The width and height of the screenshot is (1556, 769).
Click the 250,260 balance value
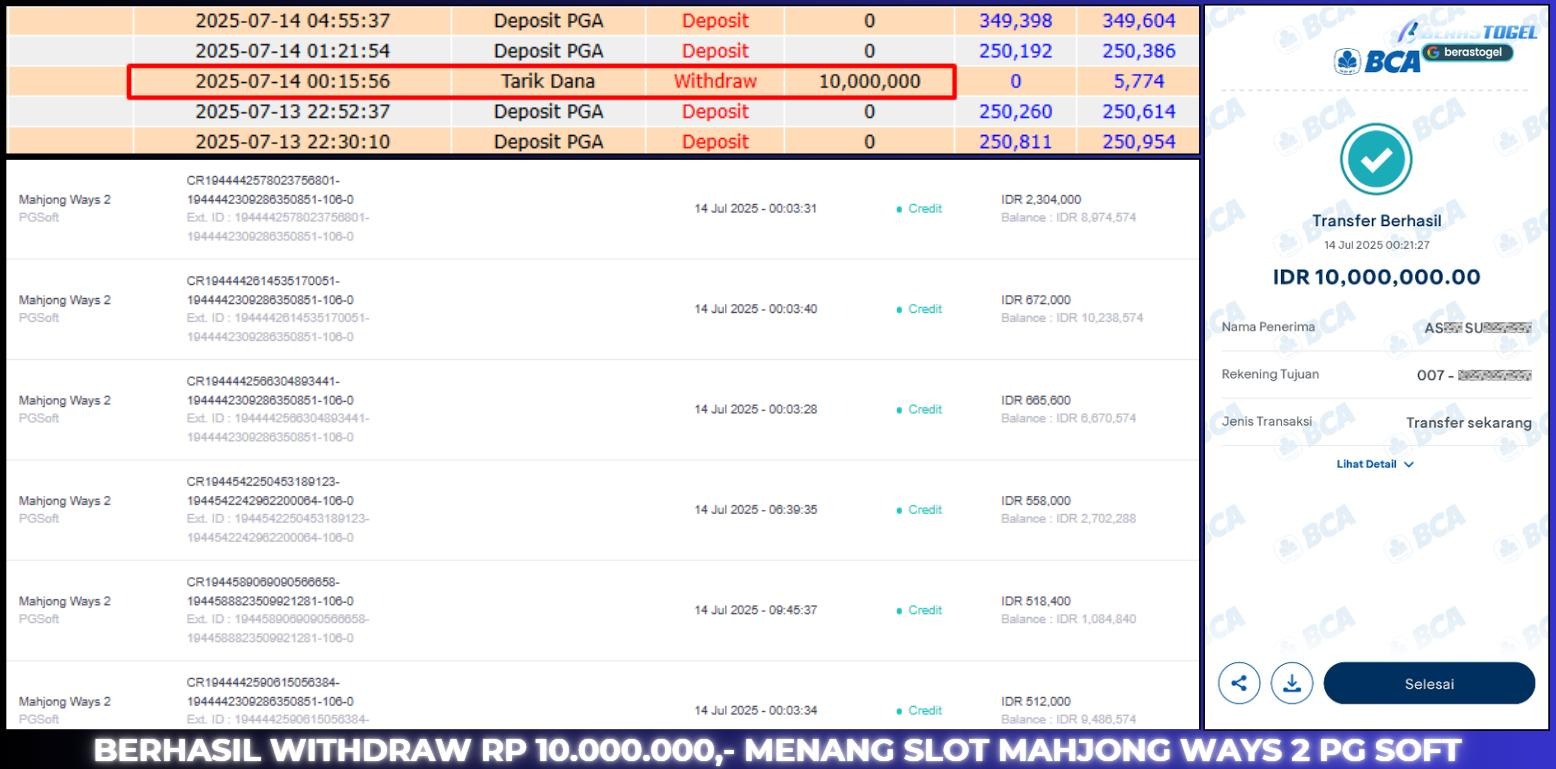tap(1015, 111)
